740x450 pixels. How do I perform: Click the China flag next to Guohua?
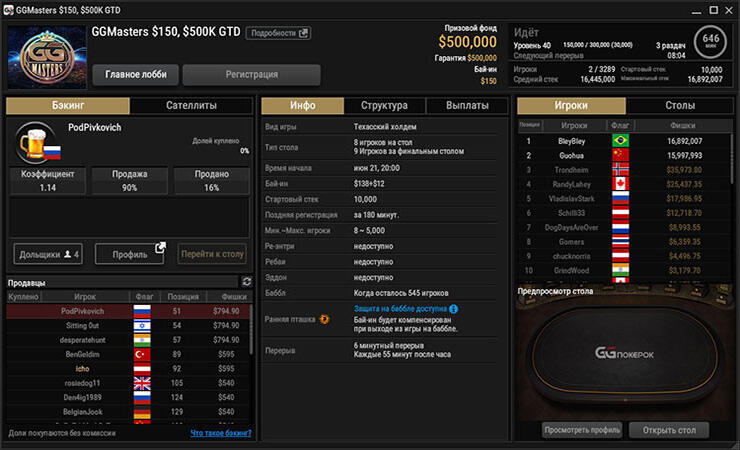624,156
